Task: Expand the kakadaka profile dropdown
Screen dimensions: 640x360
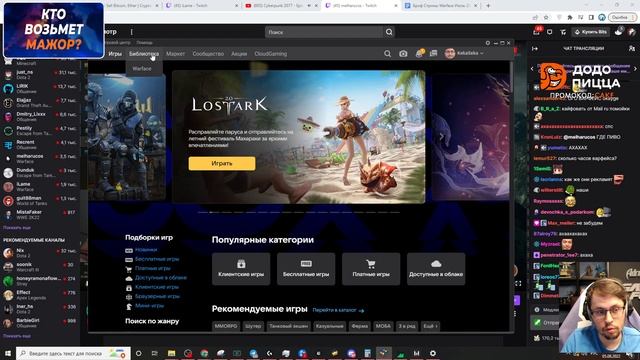Action: (464, 53)
